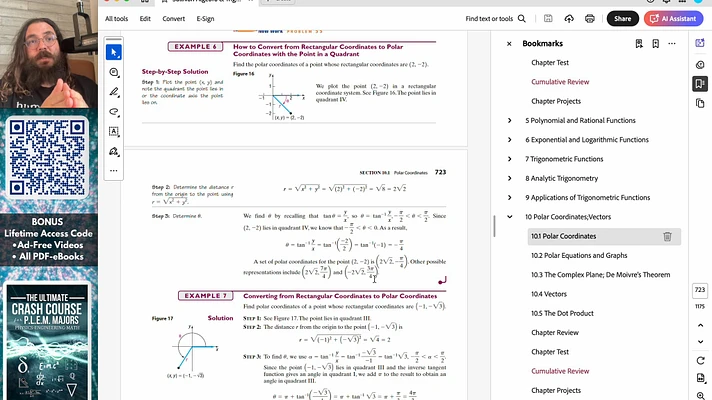This screenshot has width=712, height=400.
Task: Choose the zoom magnifier tool in left toolbar
Action: (114, 73)
